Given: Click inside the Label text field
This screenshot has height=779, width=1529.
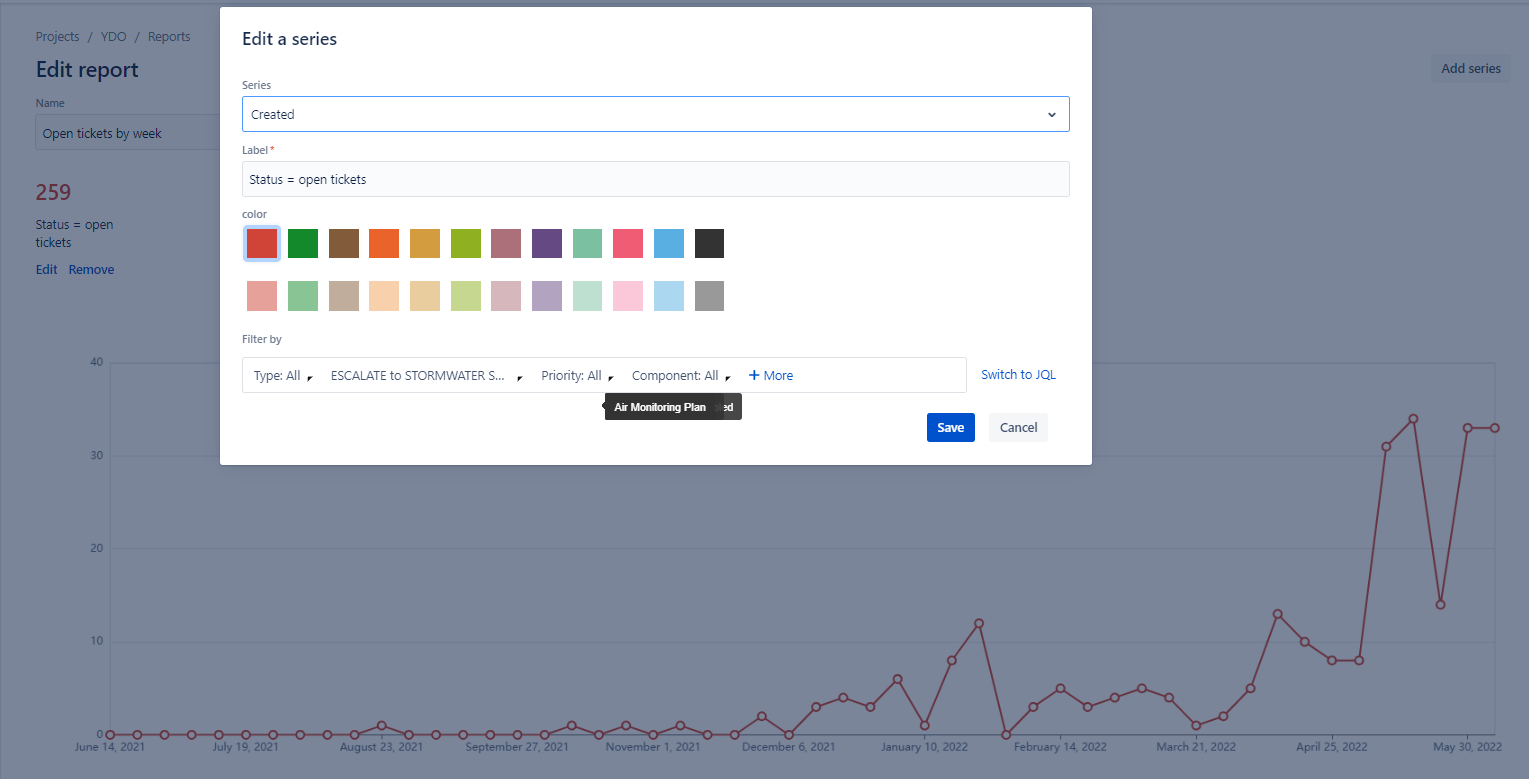Looking at the screenshot, I should click(x=655, y=179).
